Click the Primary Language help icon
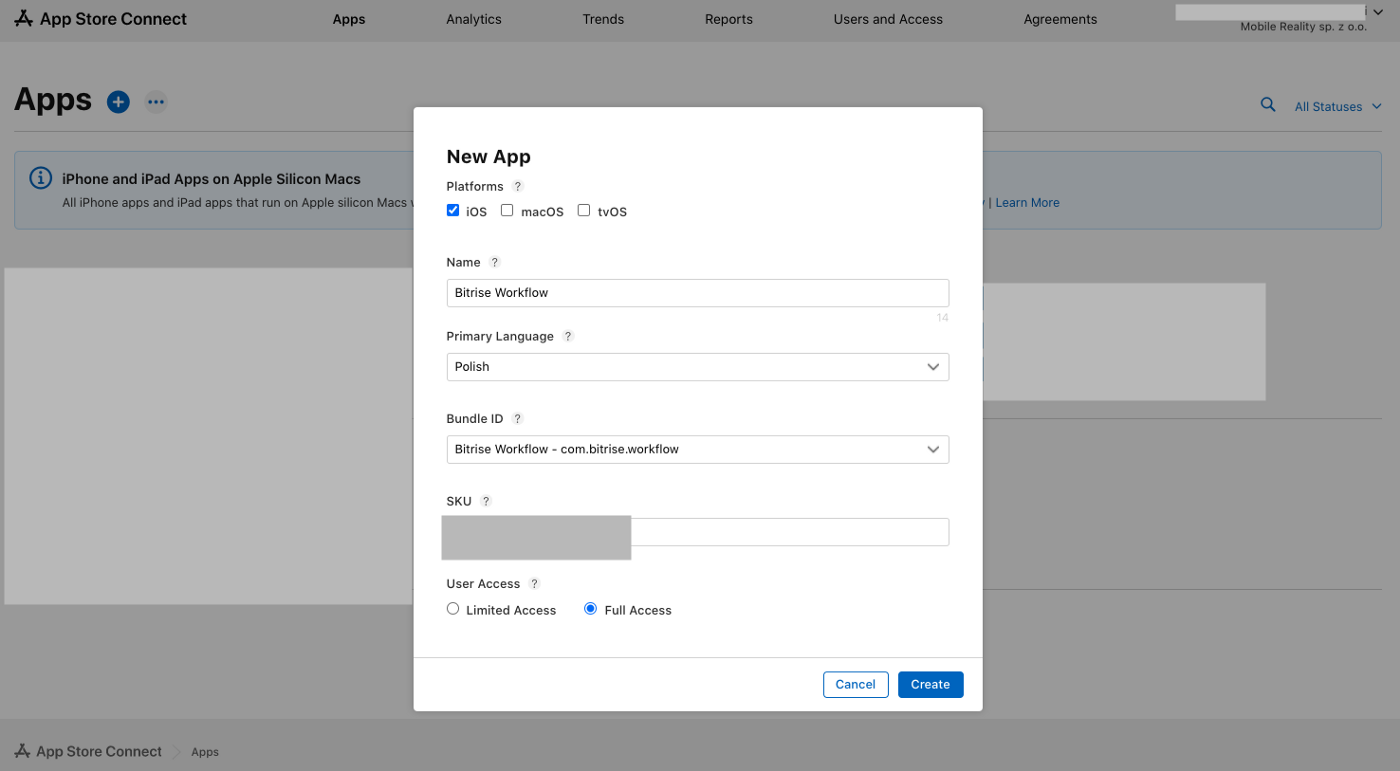 click(x=567, y=337)
